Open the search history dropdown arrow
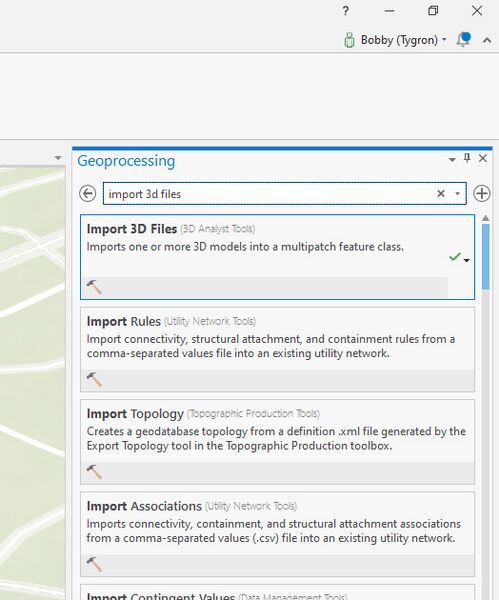Viewport: 499px width, 600px height. click(457, 194)
